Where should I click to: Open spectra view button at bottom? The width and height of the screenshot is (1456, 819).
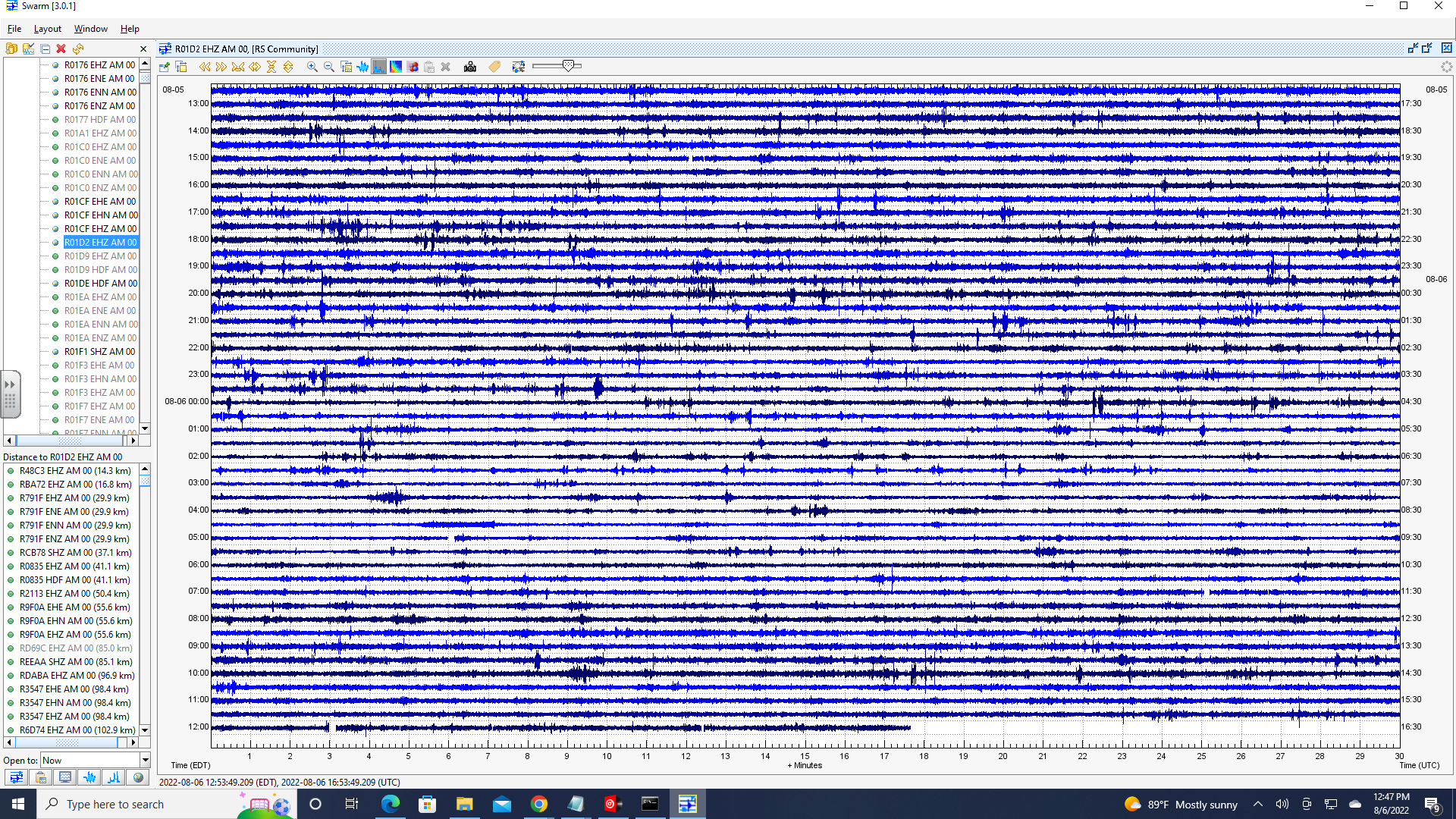(x=114, y=777)
